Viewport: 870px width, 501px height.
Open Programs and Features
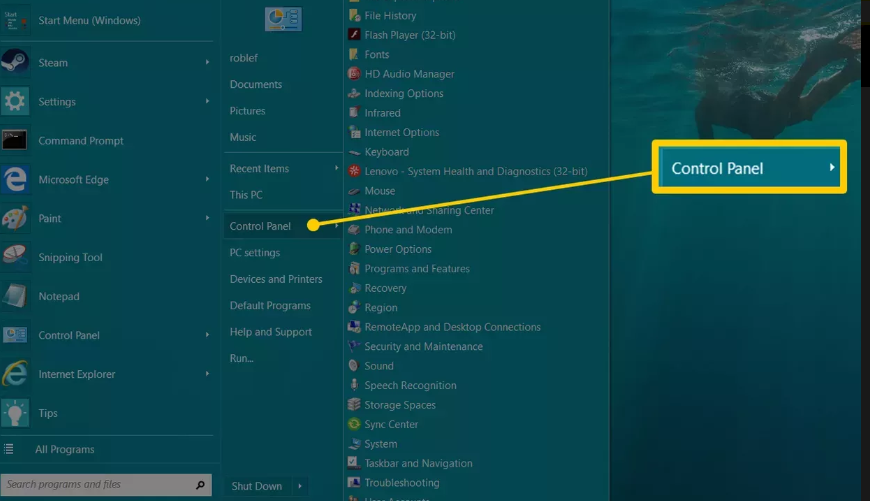pyautogui.click(x=417, y=269)
